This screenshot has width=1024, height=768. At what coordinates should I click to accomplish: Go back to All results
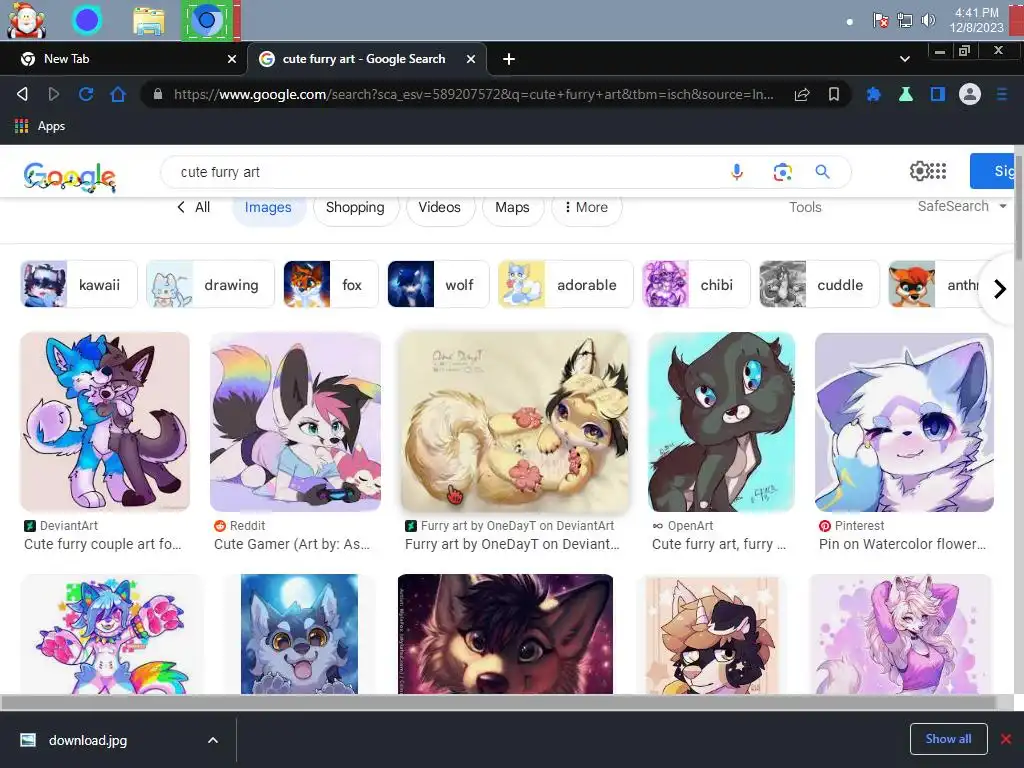click(x=193, y=207)
